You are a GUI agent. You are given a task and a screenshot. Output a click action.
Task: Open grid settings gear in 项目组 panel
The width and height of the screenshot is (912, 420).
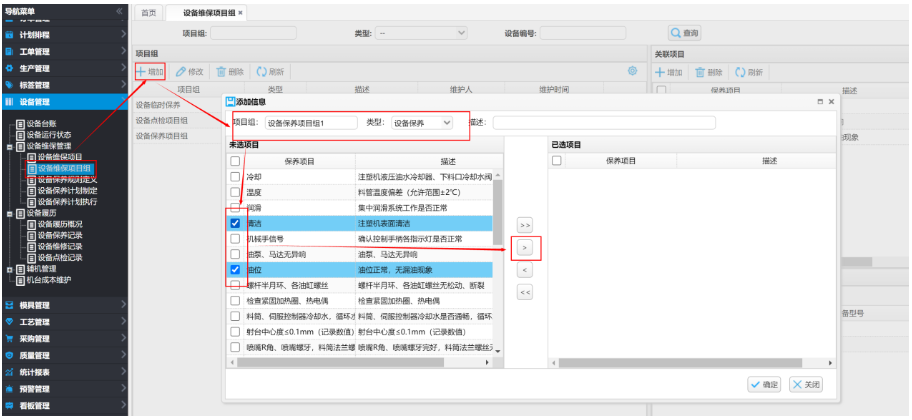pos(632,71)
